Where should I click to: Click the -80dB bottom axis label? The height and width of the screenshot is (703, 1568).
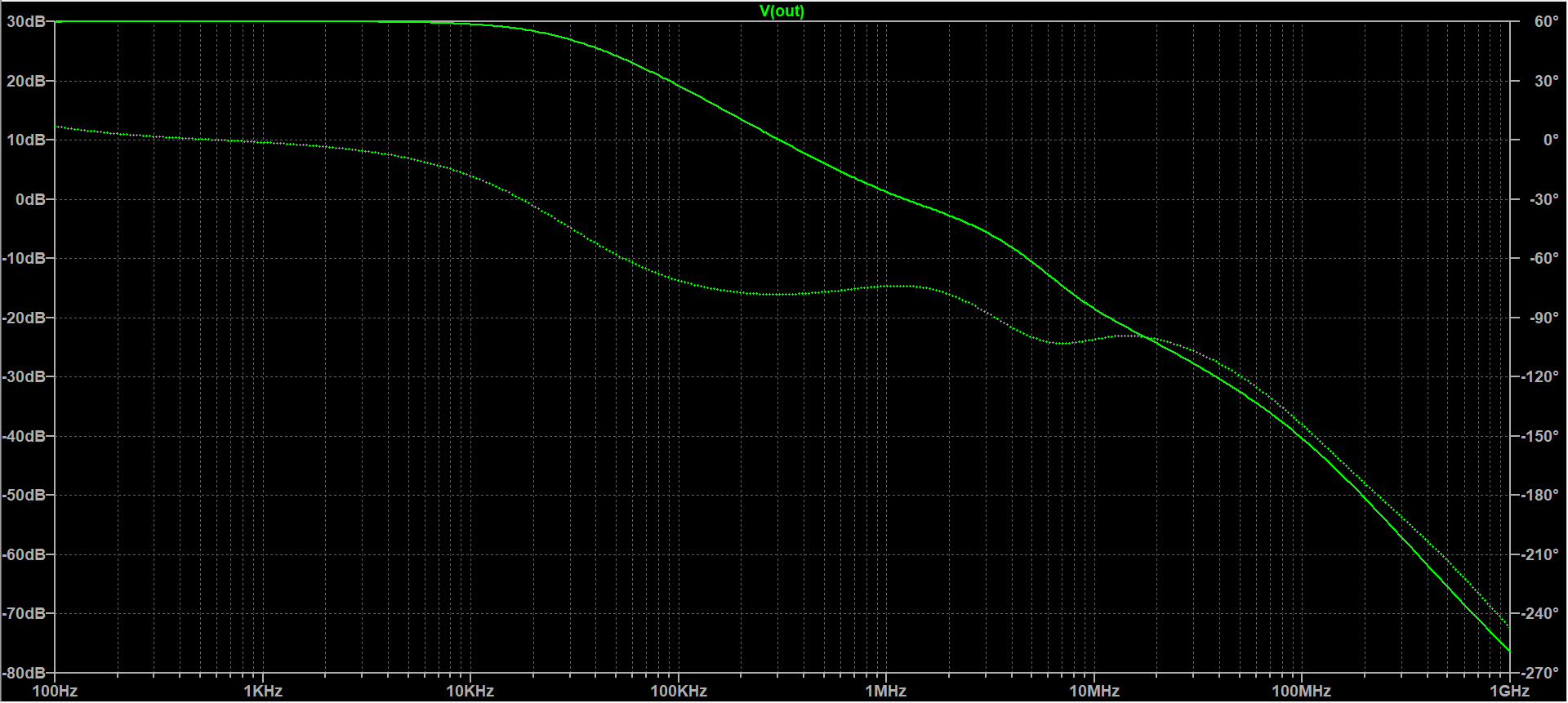tap(24, 673)
